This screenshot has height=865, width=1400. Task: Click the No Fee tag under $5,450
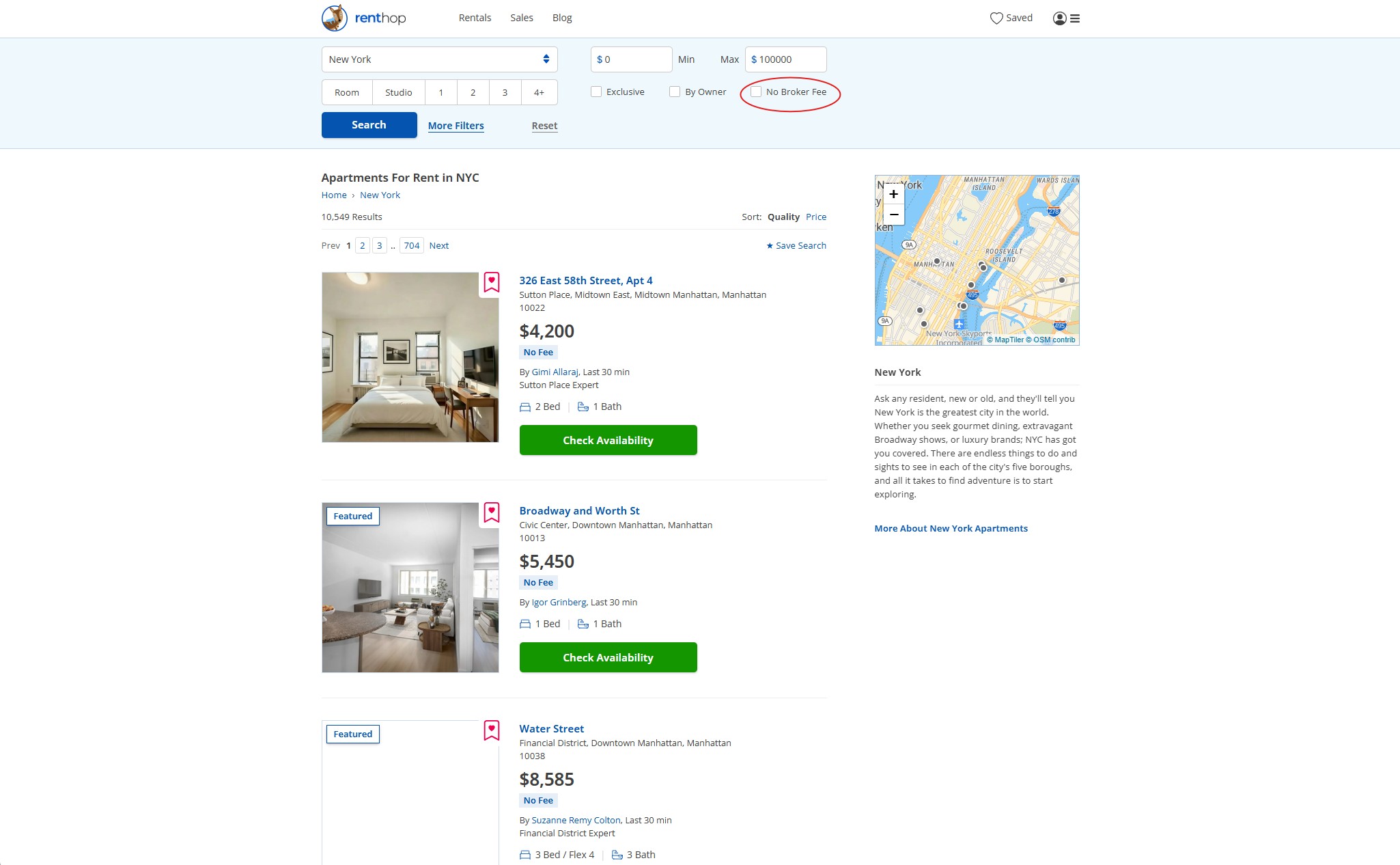point(538,583)
